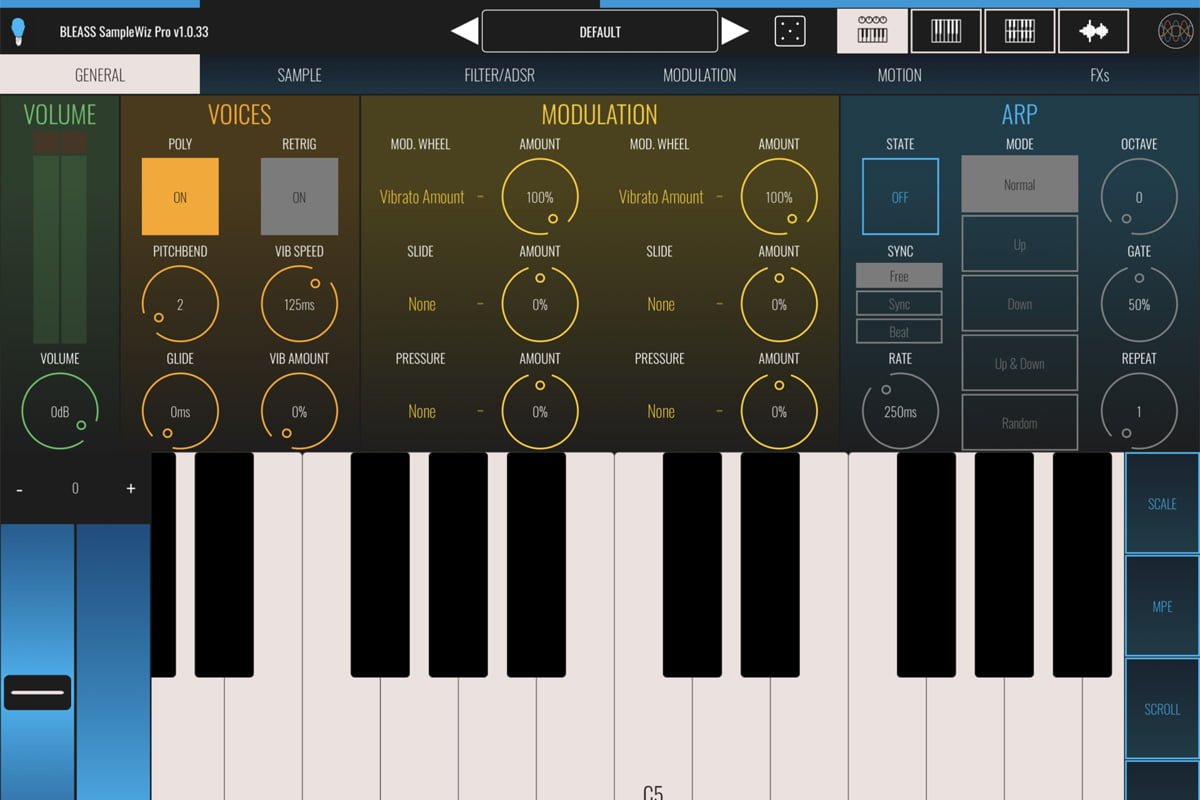Image resolution: width=1200 pixels, height=800 pixels.
Task: Open right PRESSURE None selector
Action: click(x=661, y=411)
